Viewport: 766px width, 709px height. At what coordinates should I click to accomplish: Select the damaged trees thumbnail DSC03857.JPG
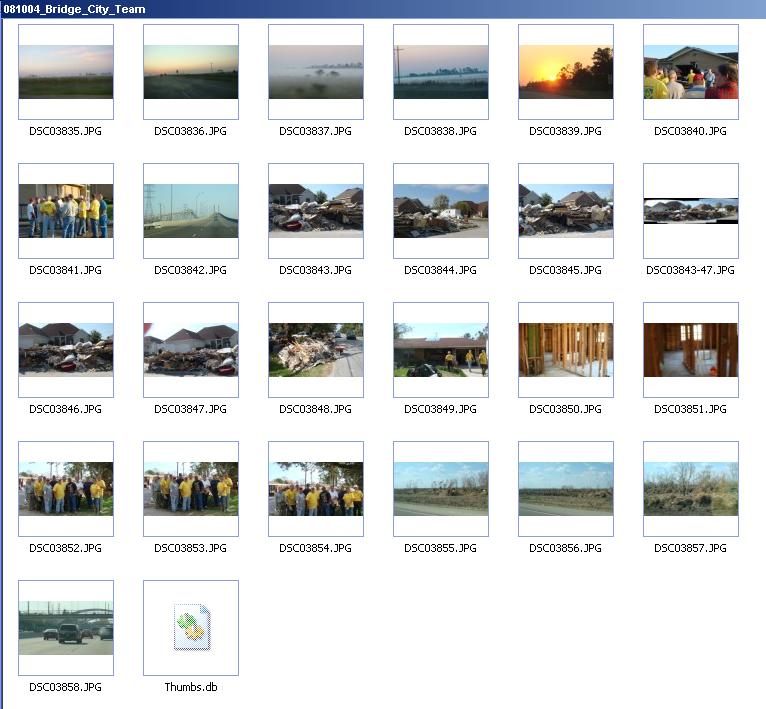tap(691, 489)
